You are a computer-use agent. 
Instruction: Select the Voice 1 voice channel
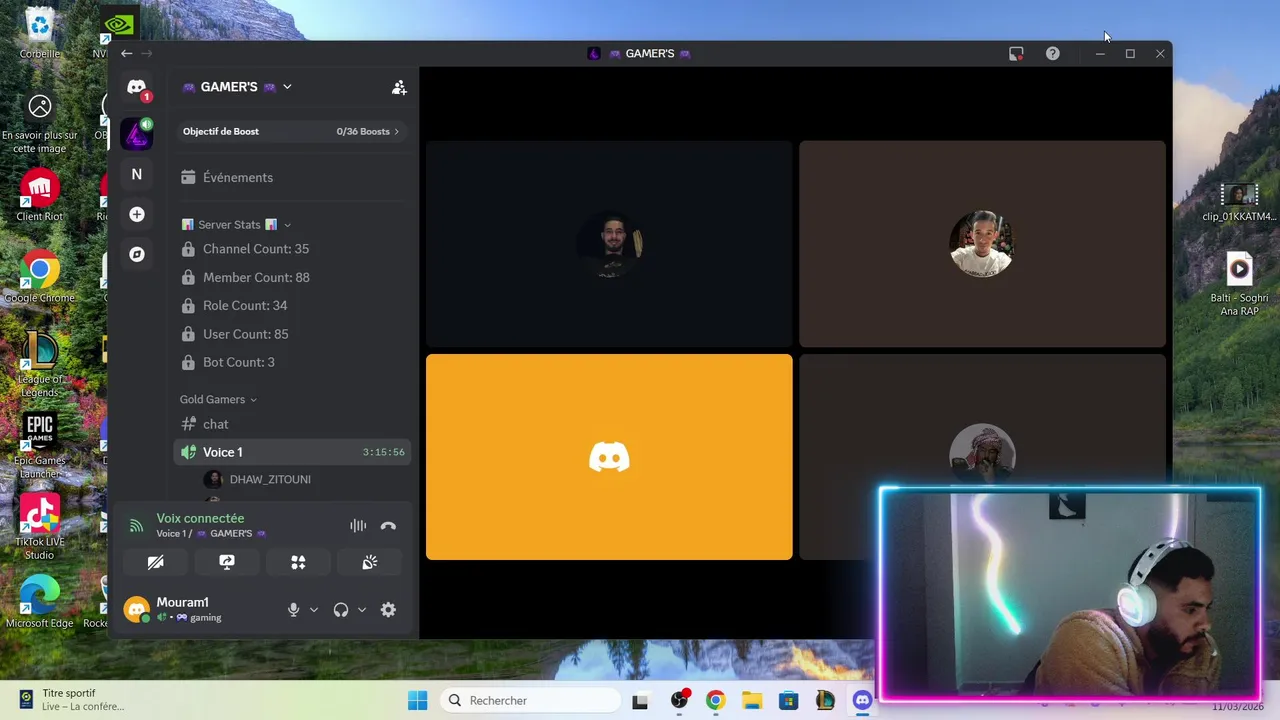pos(290,452)
